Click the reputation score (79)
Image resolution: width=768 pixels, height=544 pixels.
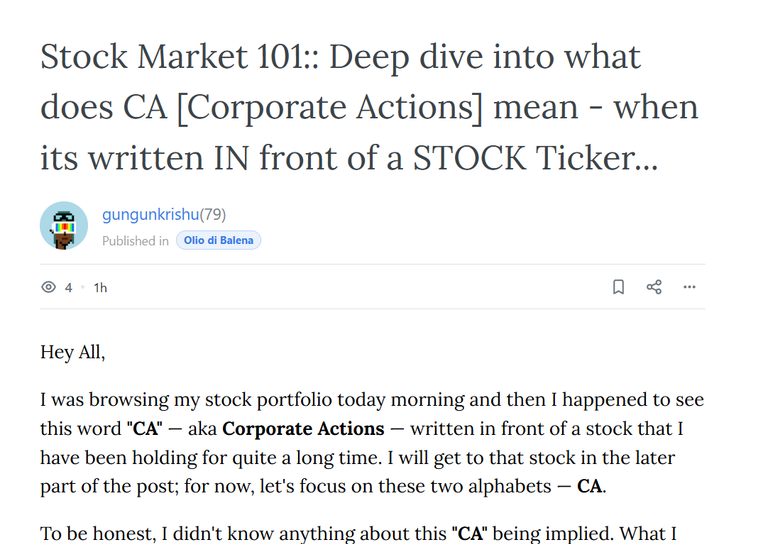pyautogui.click(x=213, y=214)
